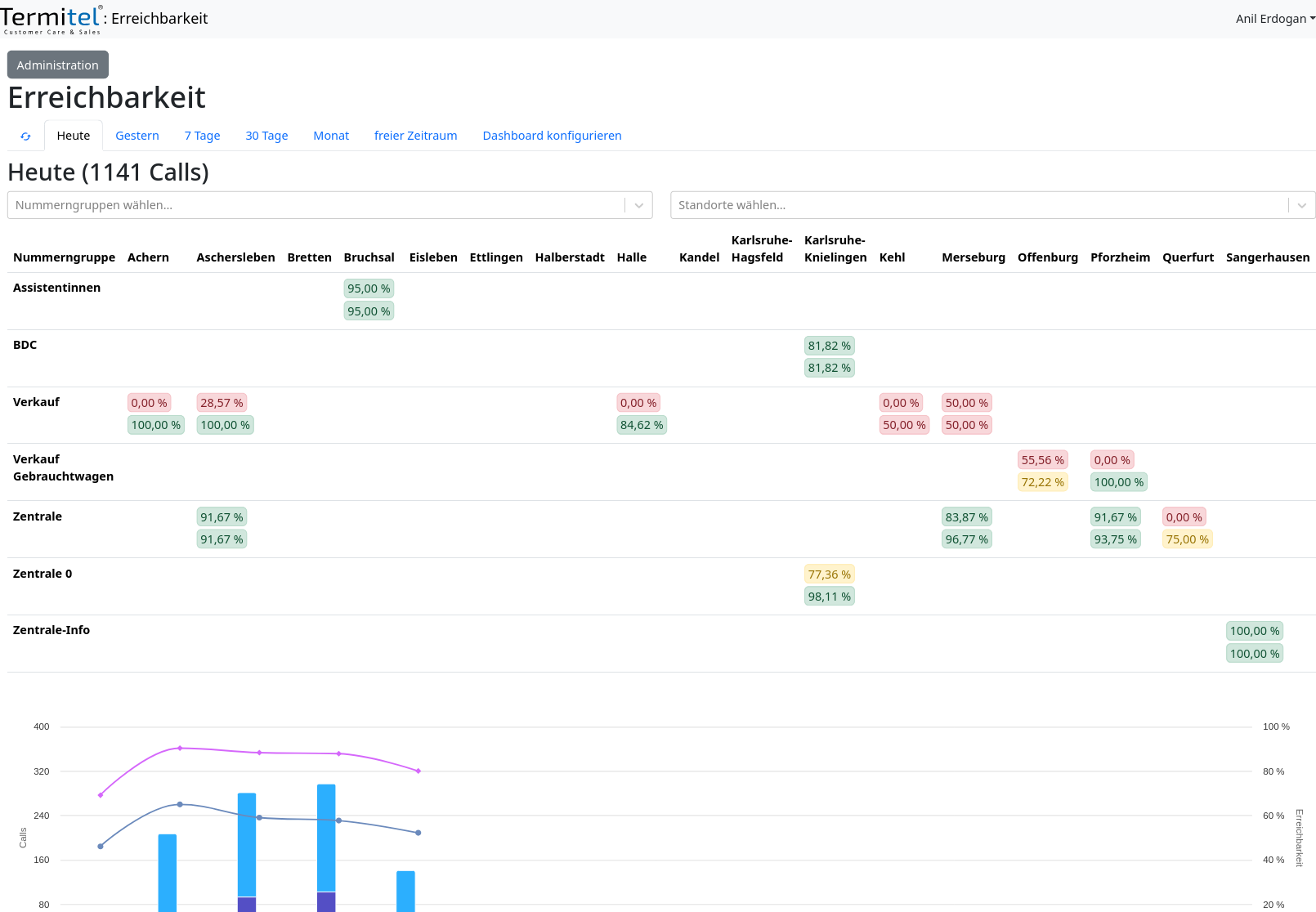The width and height of the screenshot is (1316, 912).
Task: Click the 55,56 % badge under Offenburg
Action: coord(1042,460)
